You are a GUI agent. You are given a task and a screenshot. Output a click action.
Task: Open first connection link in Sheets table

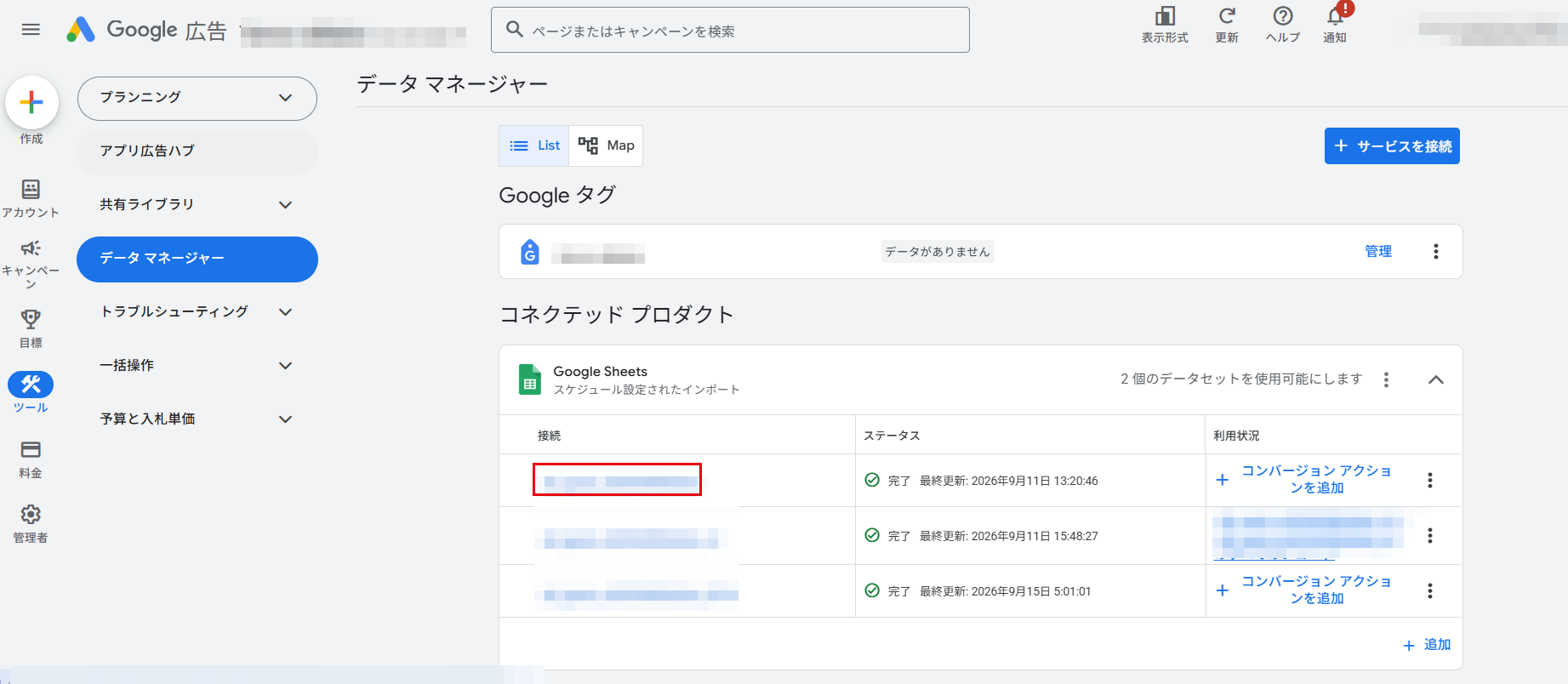point(618,480)
